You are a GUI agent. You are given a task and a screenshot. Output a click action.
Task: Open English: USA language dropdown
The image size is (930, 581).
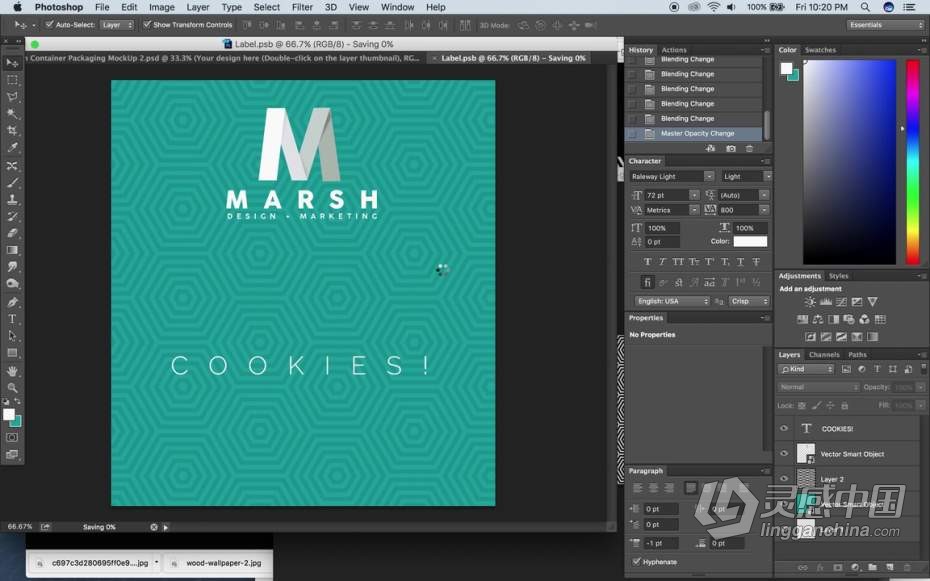[671, 301]
